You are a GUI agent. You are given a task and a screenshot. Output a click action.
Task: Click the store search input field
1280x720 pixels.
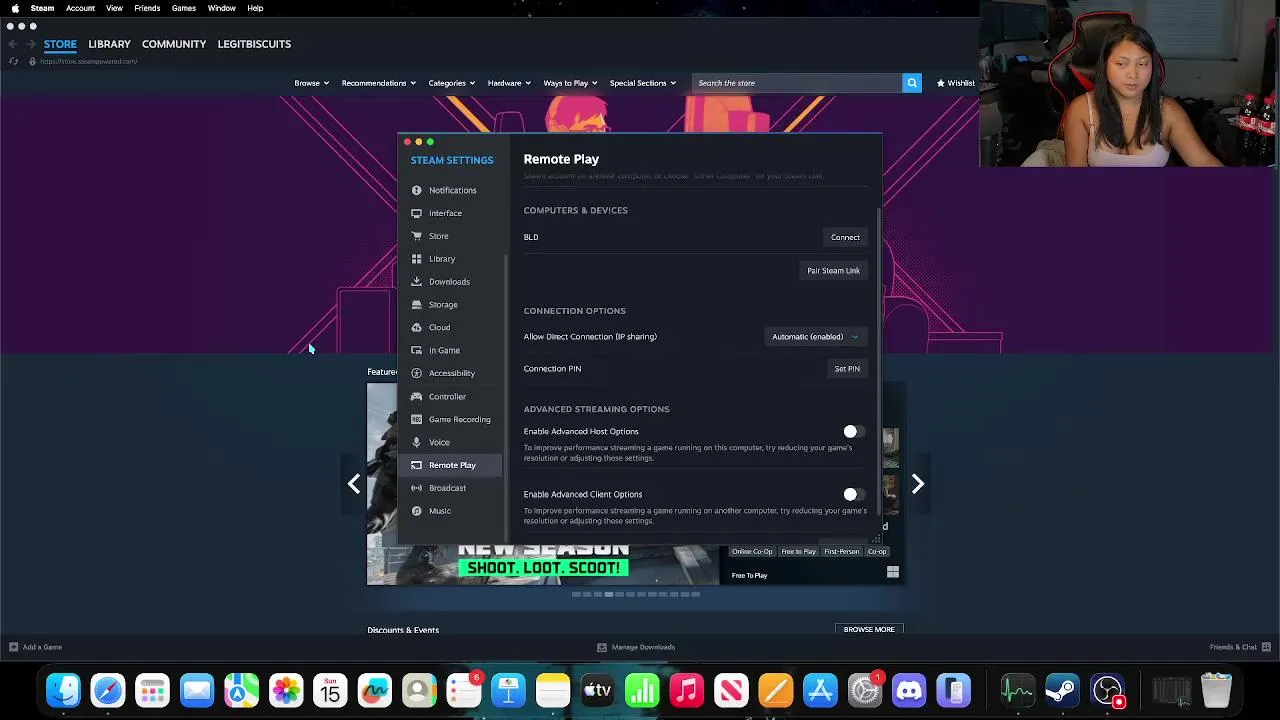(797, 83)
